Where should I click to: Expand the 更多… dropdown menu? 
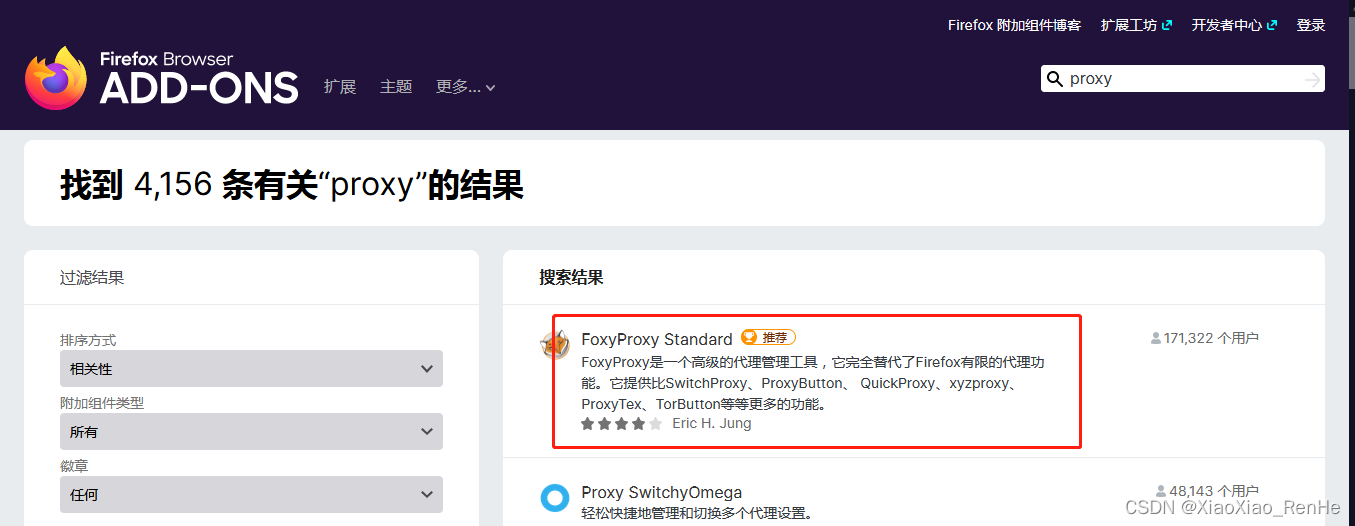[466, 87]
